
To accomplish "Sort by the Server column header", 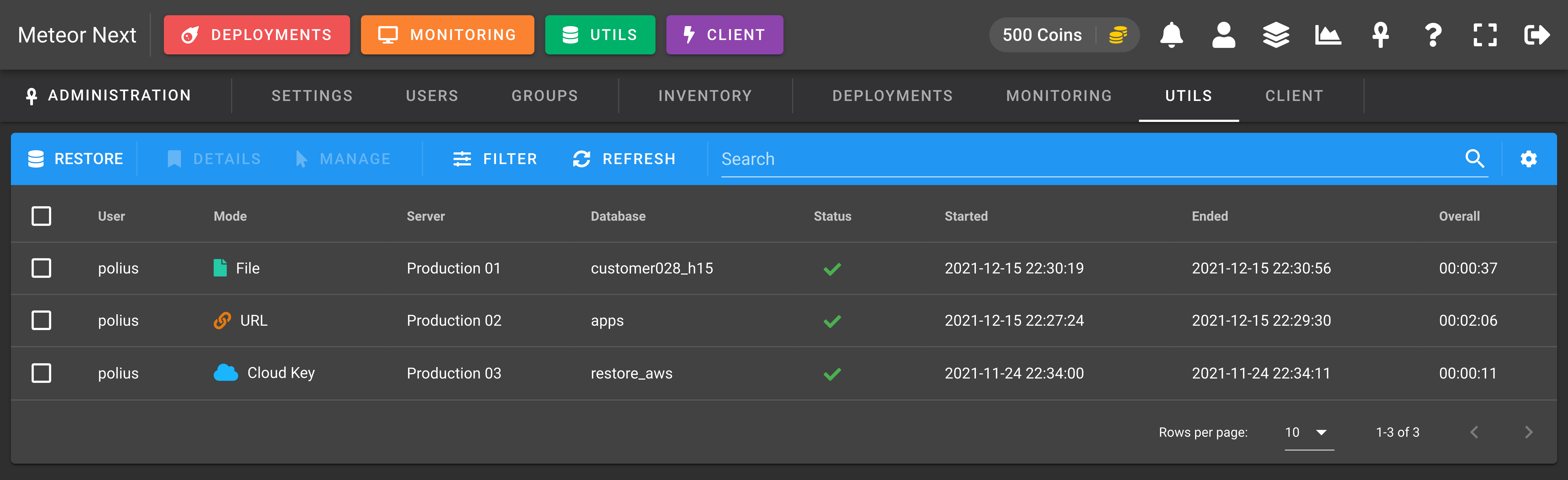I will (x=425, y=216).
